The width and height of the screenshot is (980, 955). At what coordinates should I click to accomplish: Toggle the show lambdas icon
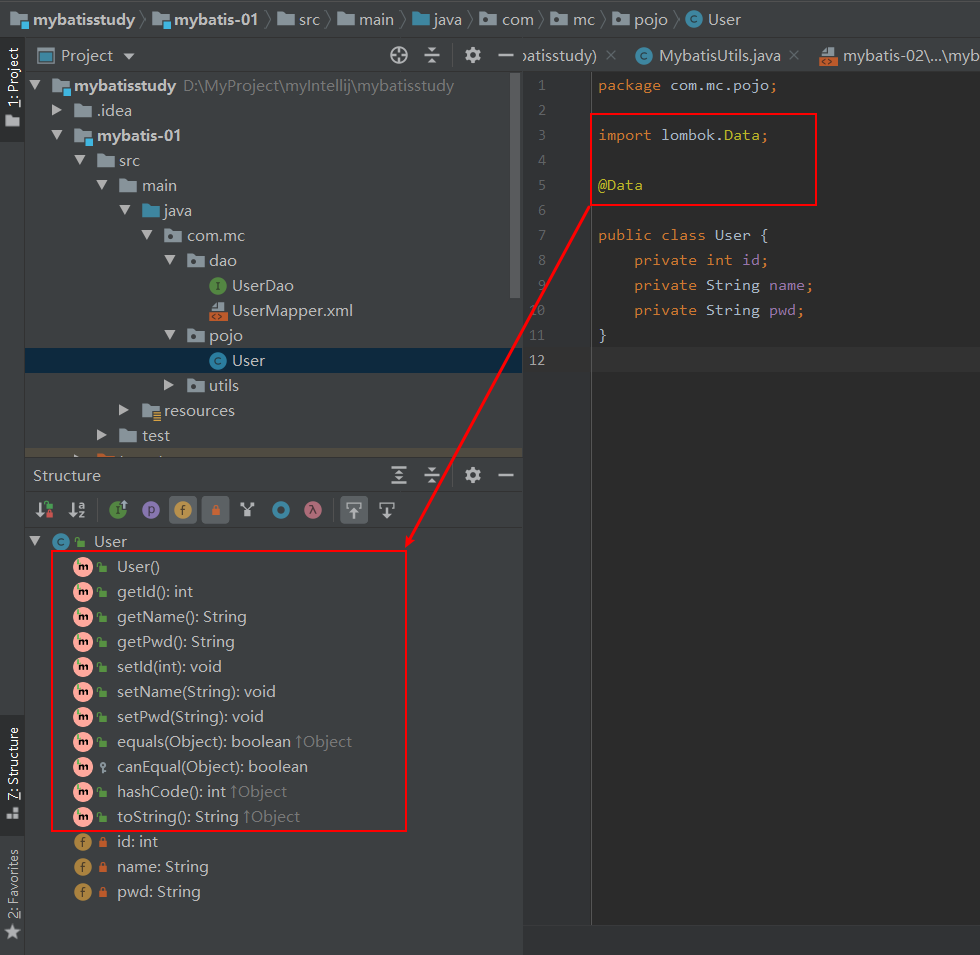coord(313,511)
